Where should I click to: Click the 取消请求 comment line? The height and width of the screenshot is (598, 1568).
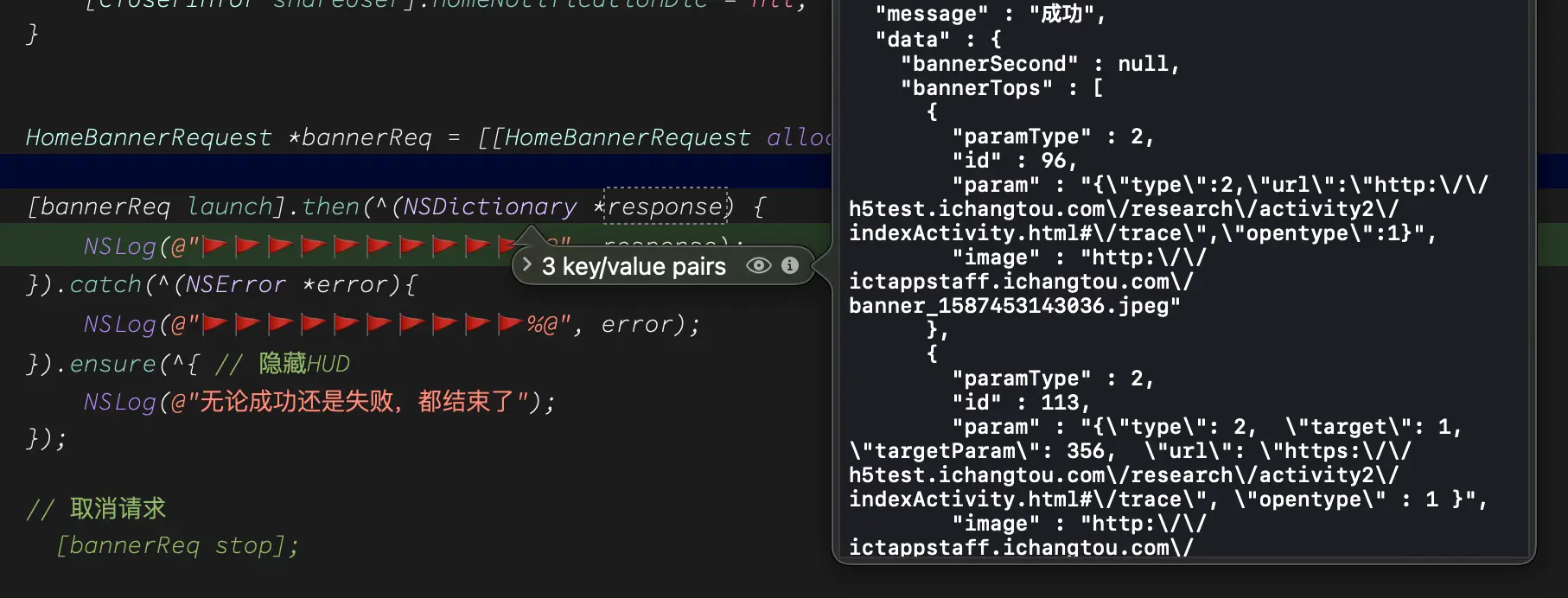pos(96,509)
